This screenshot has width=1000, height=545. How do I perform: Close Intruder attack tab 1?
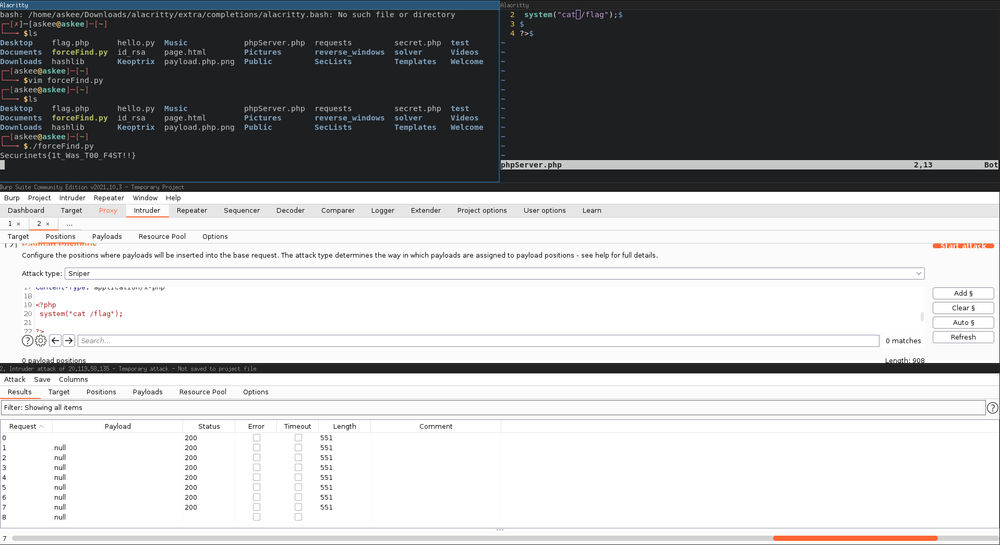coord(18,224)
